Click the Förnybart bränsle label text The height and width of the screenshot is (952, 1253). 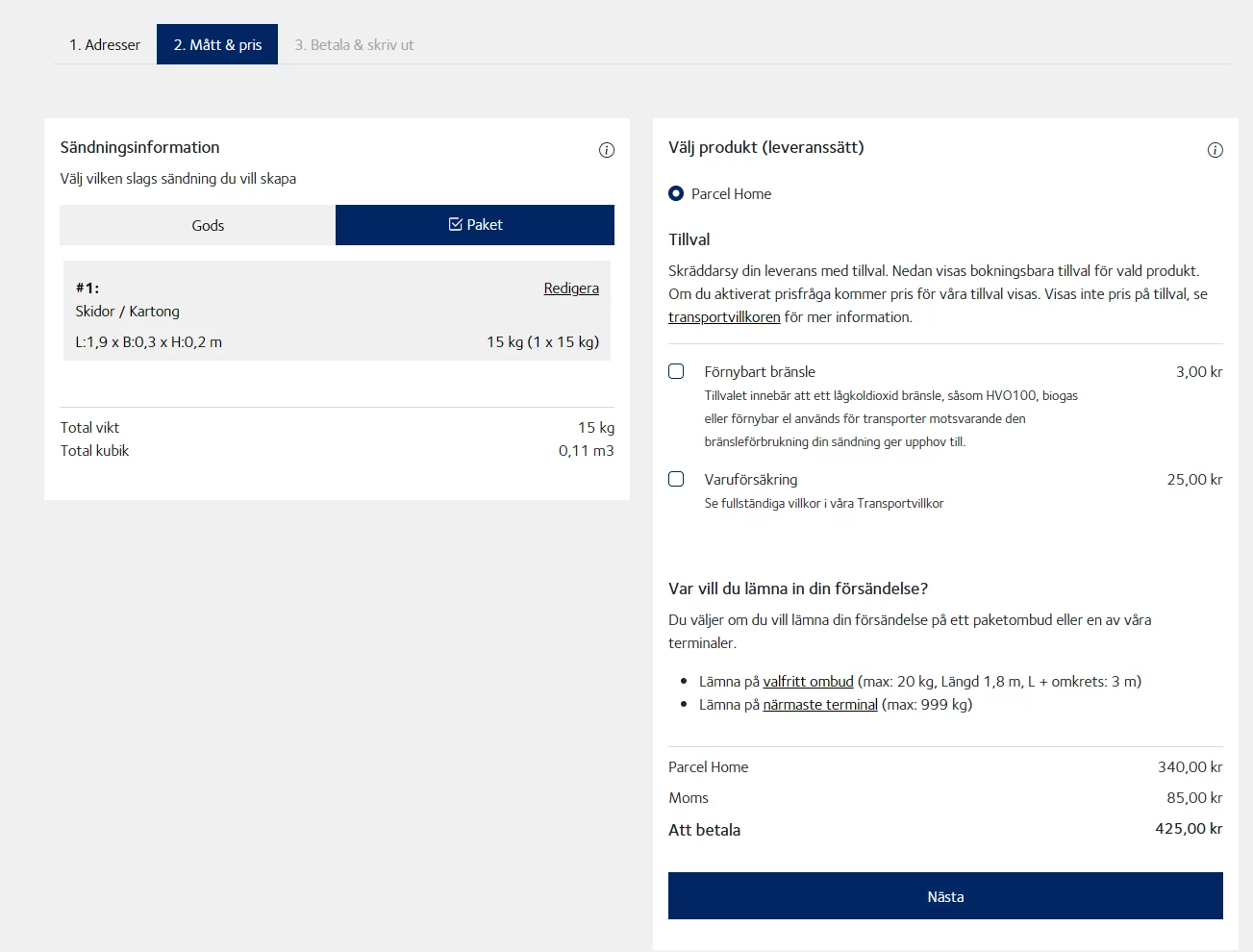pyautogui.click(x=760, y=372)
